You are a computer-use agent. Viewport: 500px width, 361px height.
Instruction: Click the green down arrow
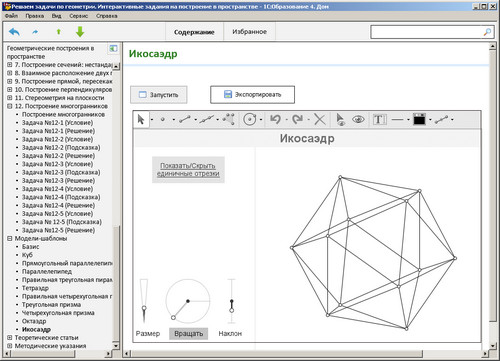pyautogui.click(x=80, y=32)
